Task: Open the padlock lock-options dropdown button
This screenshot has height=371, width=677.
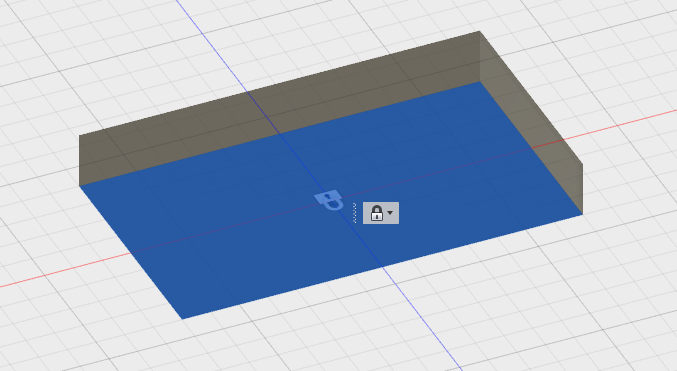Action: tap(381, 213)
